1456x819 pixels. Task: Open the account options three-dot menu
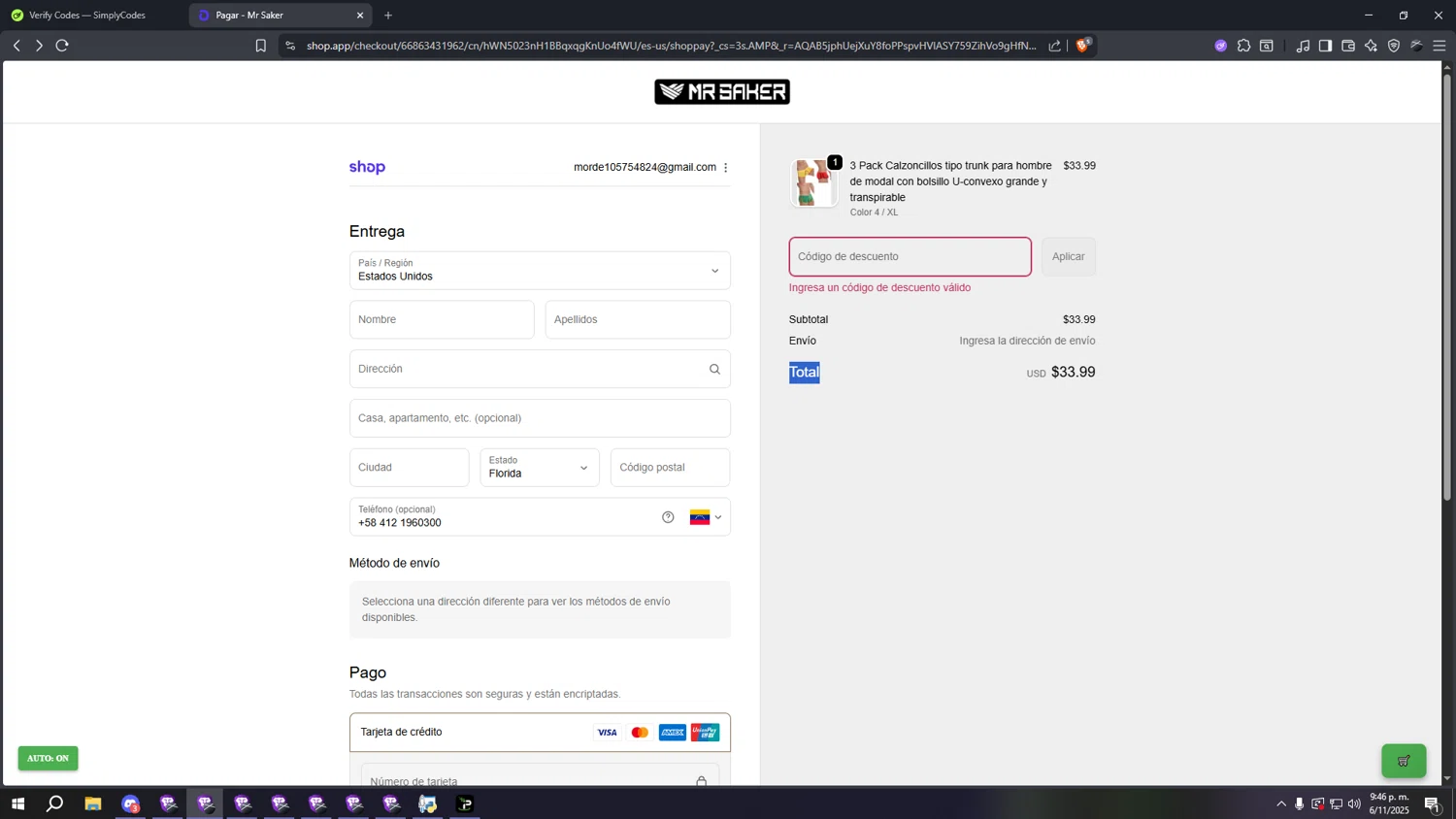point(726,168)
